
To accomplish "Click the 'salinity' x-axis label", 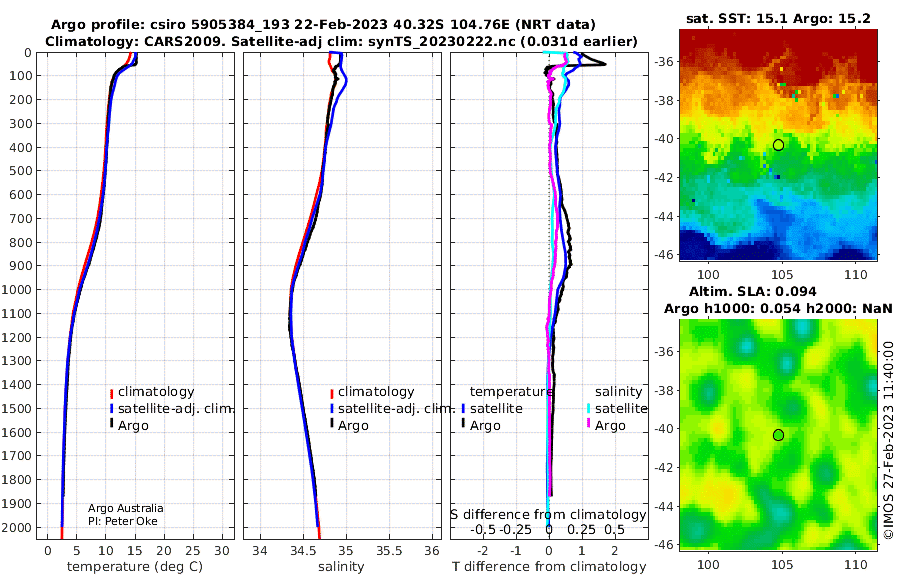I will (341, 567).
